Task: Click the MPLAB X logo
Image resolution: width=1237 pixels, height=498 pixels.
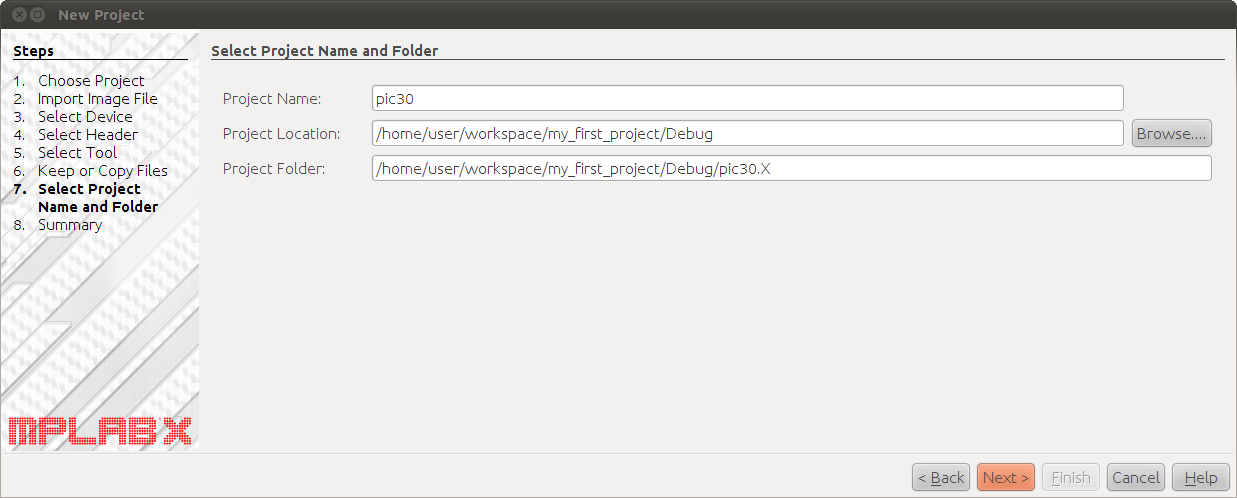Action: tap(100, 431)
